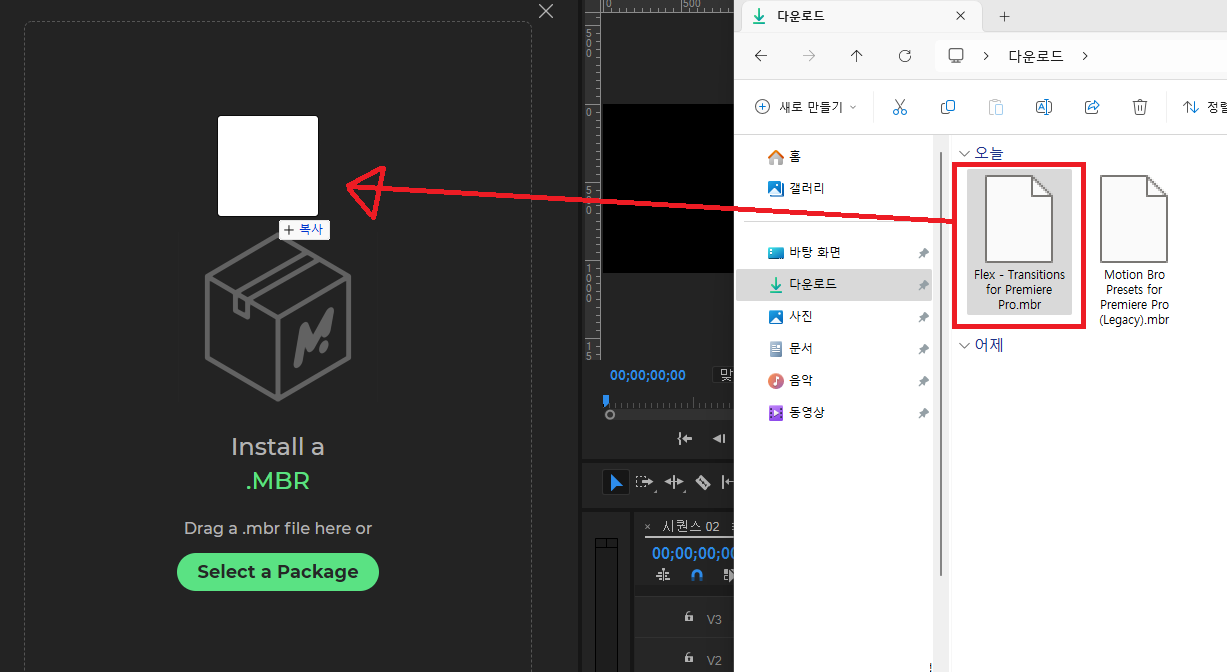Pick the Ripple Edit tool

click(x=674, y=482)
